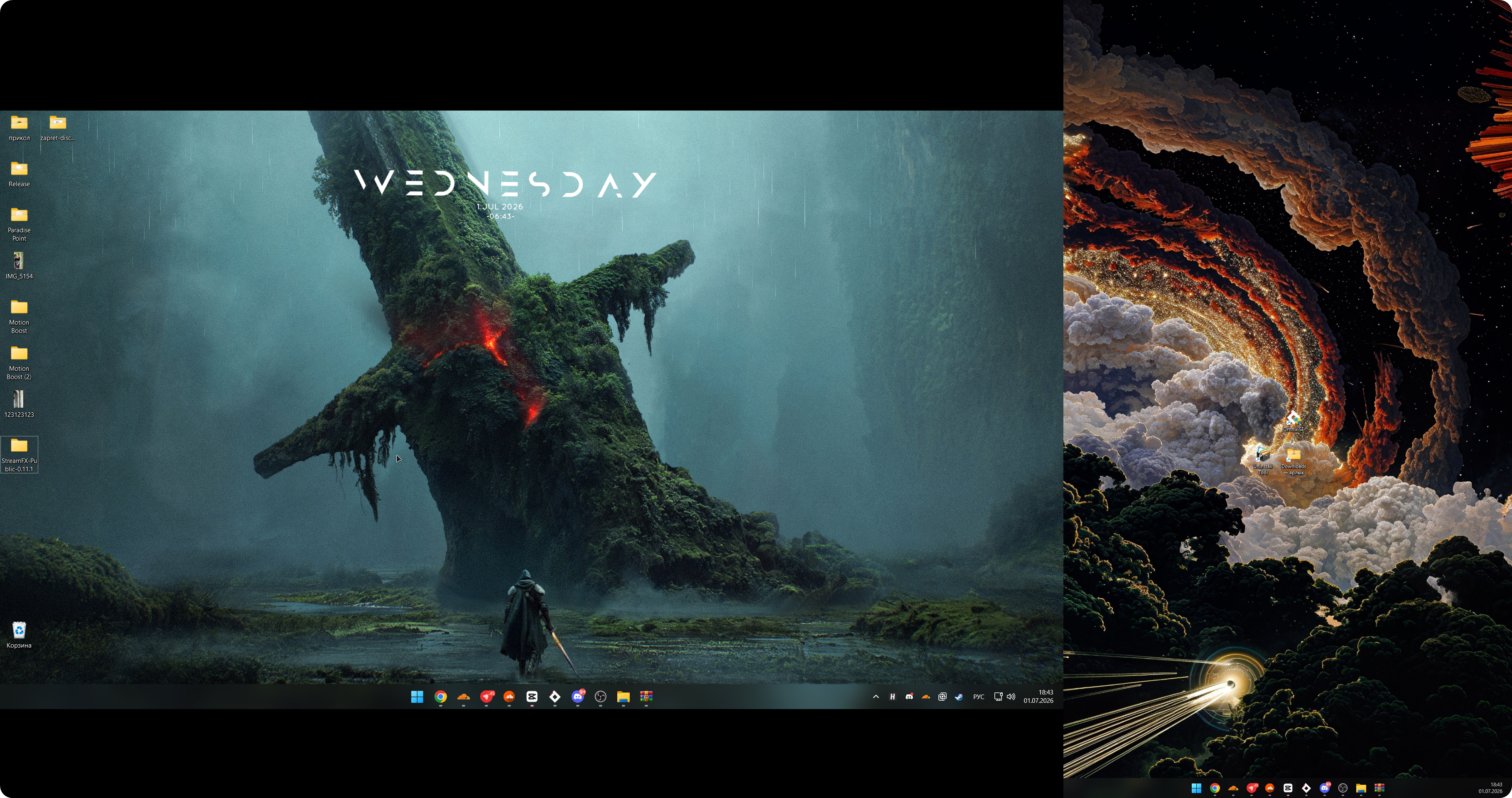
Task: Open the Steam icon in the system tray
Action: pos(959,697)
